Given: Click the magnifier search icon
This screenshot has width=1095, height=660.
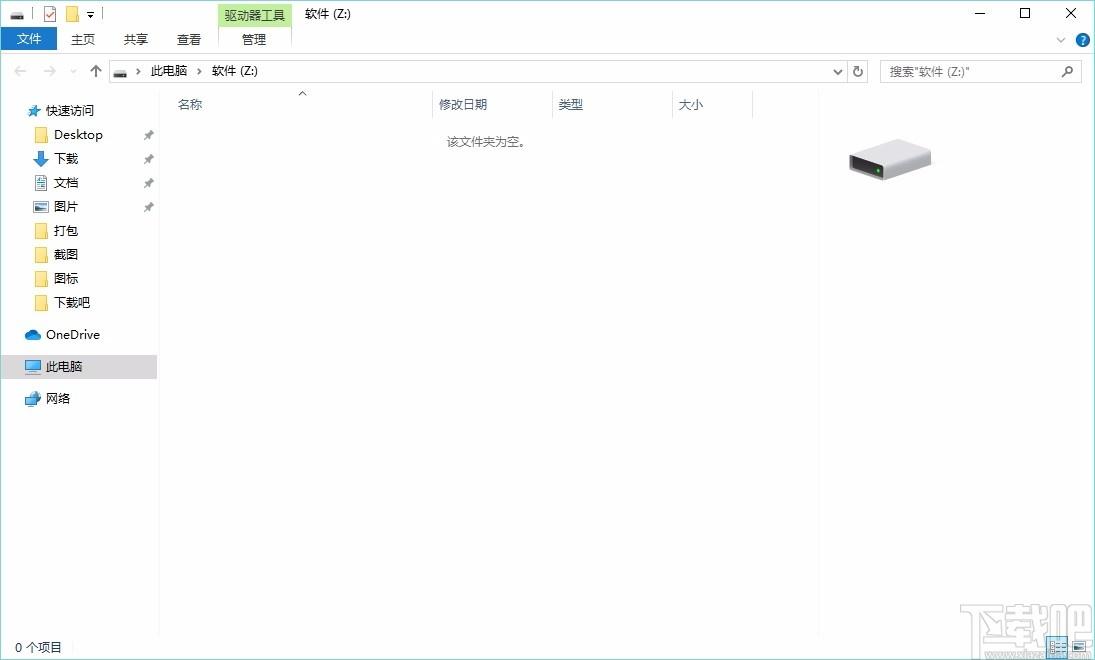Looking at the screenshot, I should point(1067,71).
